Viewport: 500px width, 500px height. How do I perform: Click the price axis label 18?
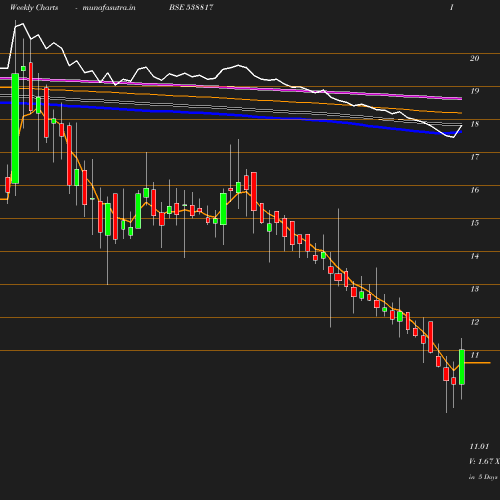tap(475, 124)
